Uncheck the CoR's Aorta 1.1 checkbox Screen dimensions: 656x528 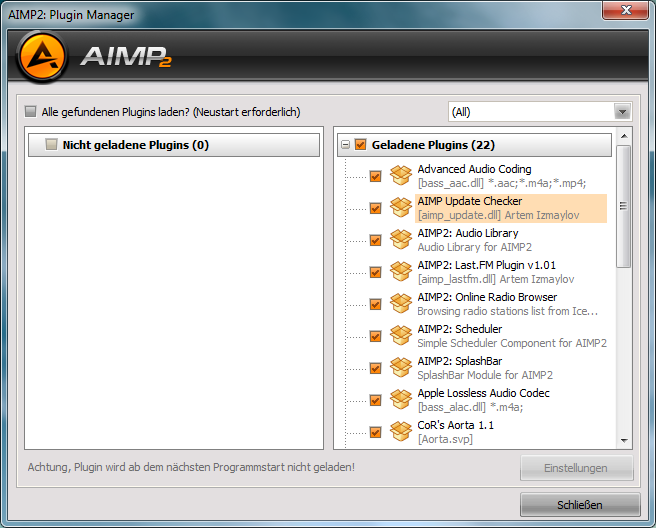click(375, 432)
